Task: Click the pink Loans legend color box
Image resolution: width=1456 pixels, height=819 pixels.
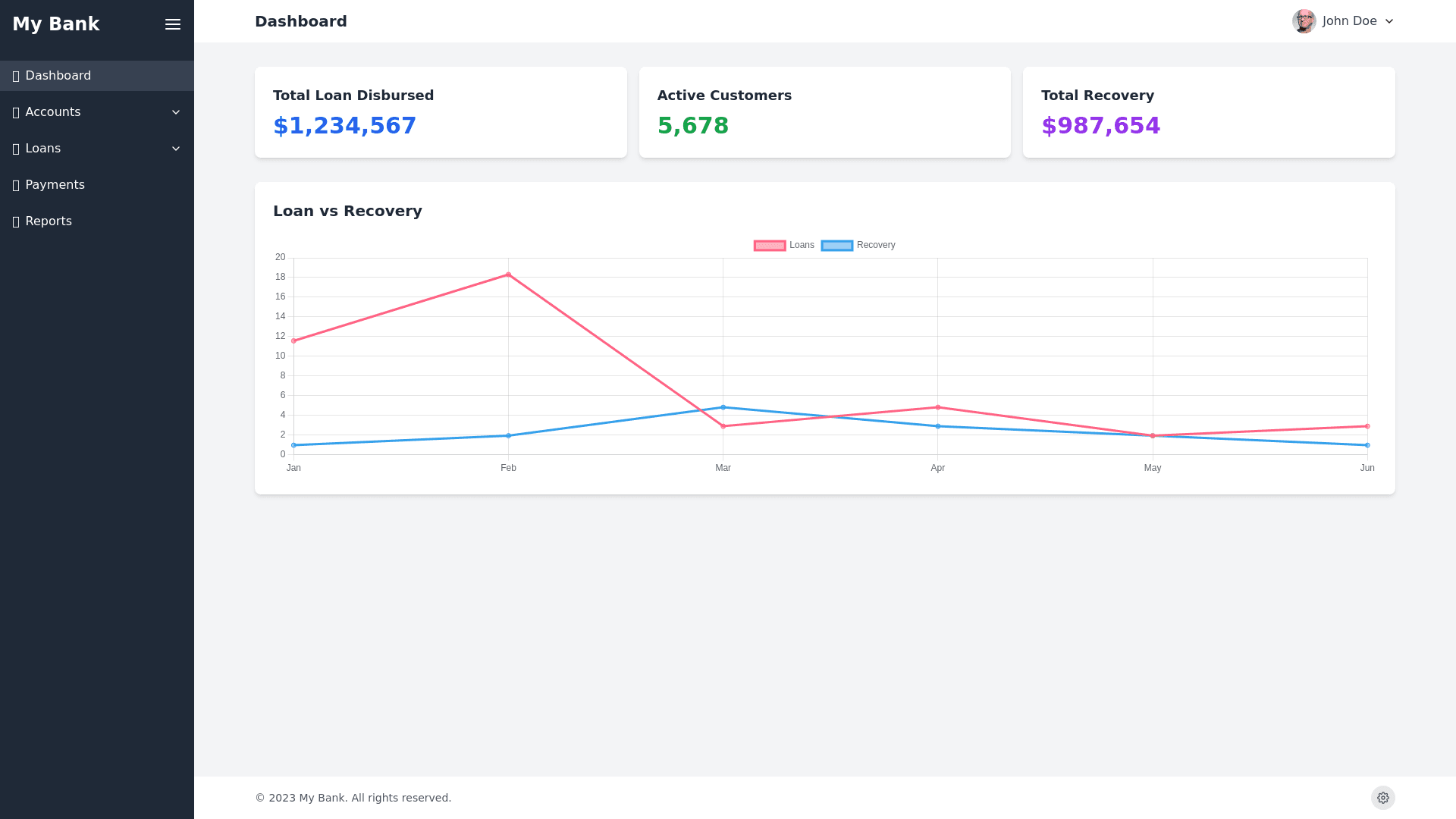Action: click(x=770, y=246)
